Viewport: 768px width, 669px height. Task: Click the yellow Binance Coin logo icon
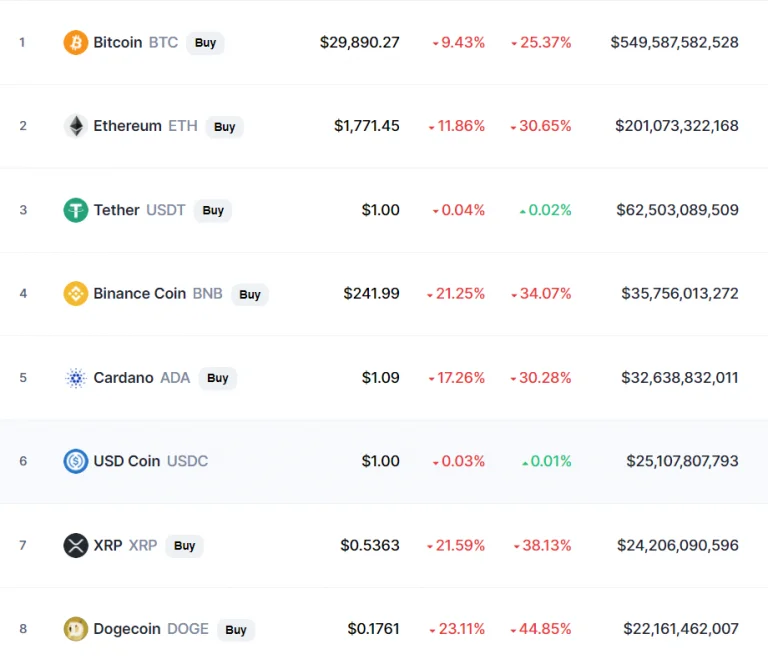click(x=76, y=294)
